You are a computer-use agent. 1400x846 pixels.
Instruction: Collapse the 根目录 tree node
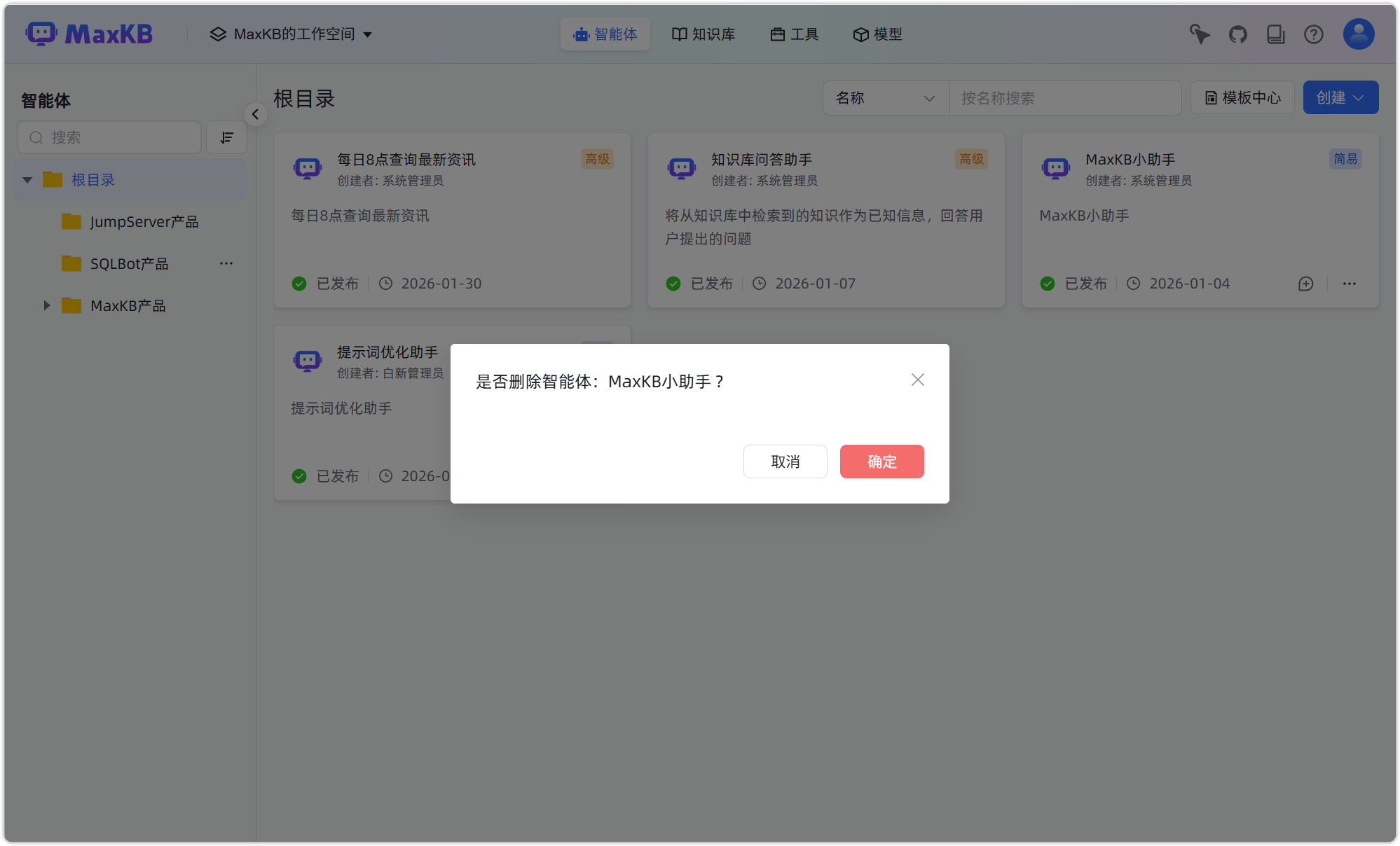[x=27, y=179]
